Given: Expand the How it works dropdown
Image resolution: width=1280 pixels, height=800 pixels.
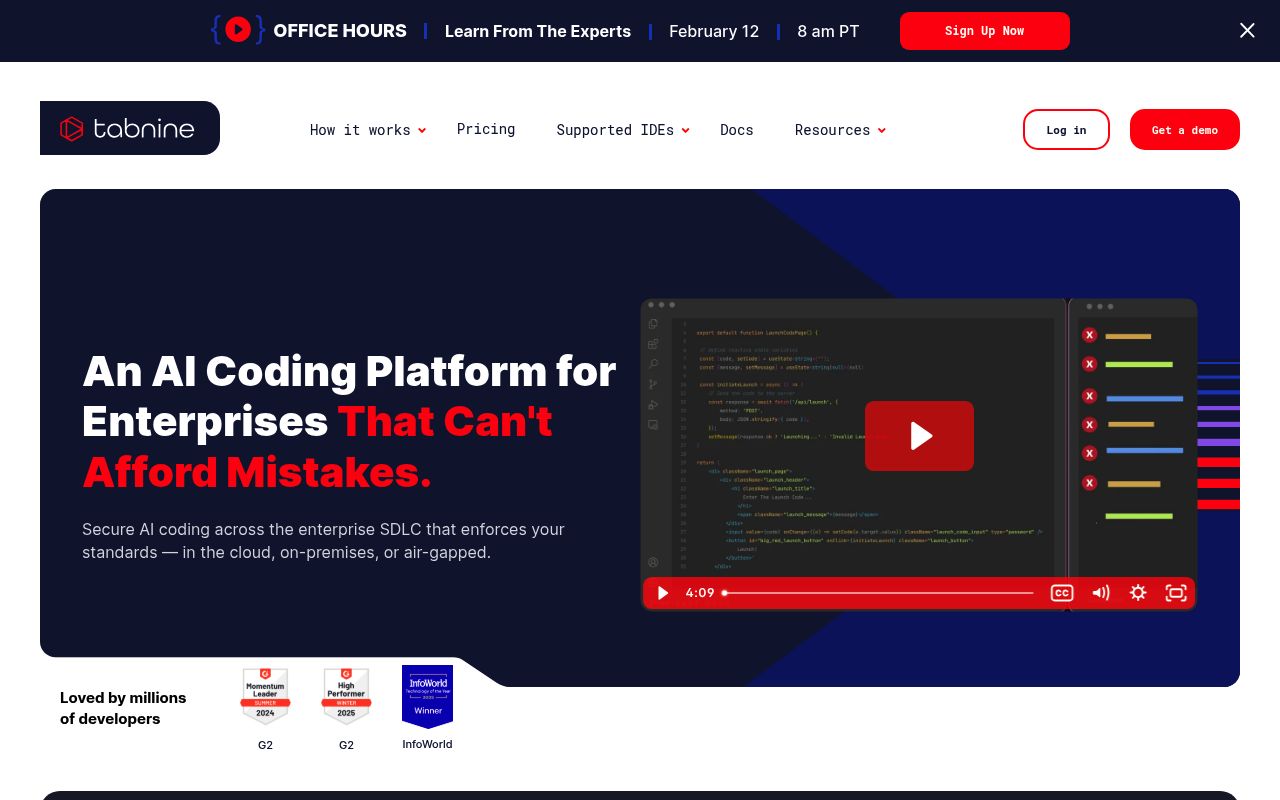Looking at the screenshot, I should click(367, 130).
